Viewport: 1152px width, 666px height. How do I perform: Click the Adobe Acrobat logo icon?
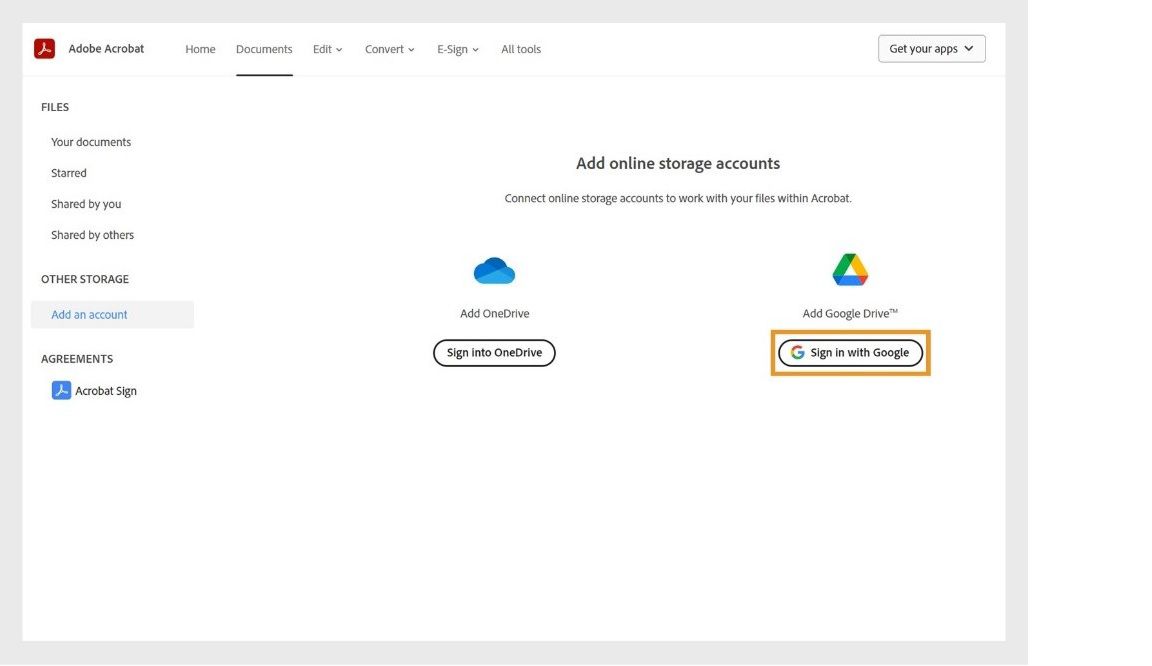click(44, 47)
